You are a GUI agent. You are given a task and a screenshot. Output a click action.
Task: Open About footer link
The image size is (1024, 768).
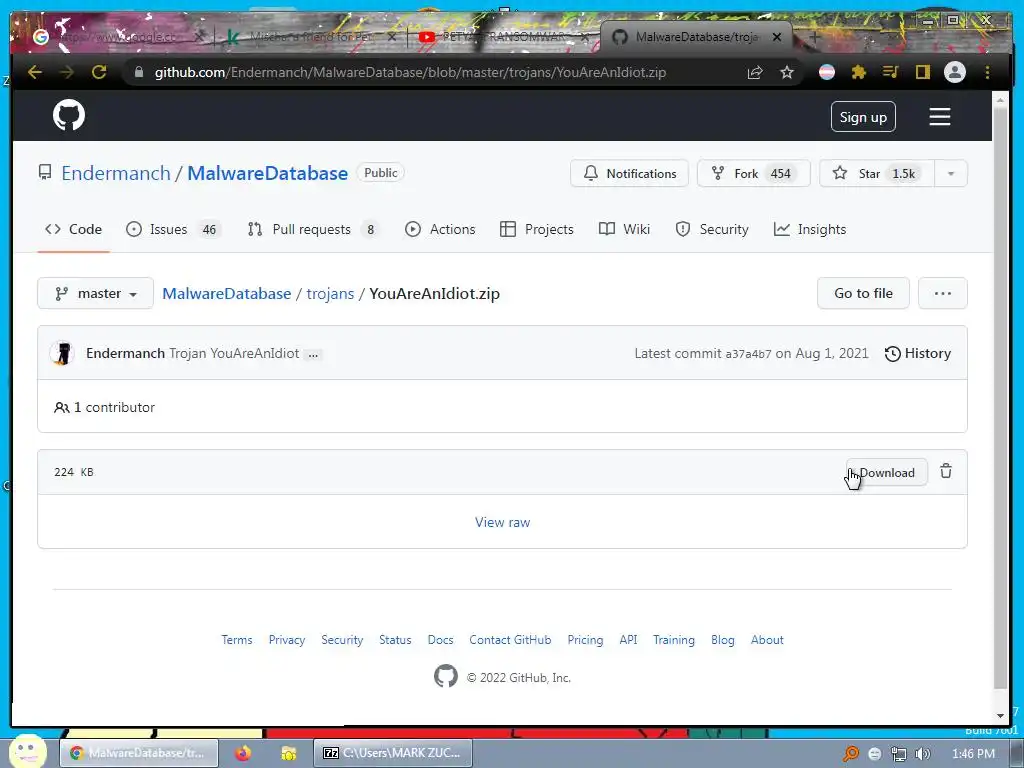click(767, 640)
